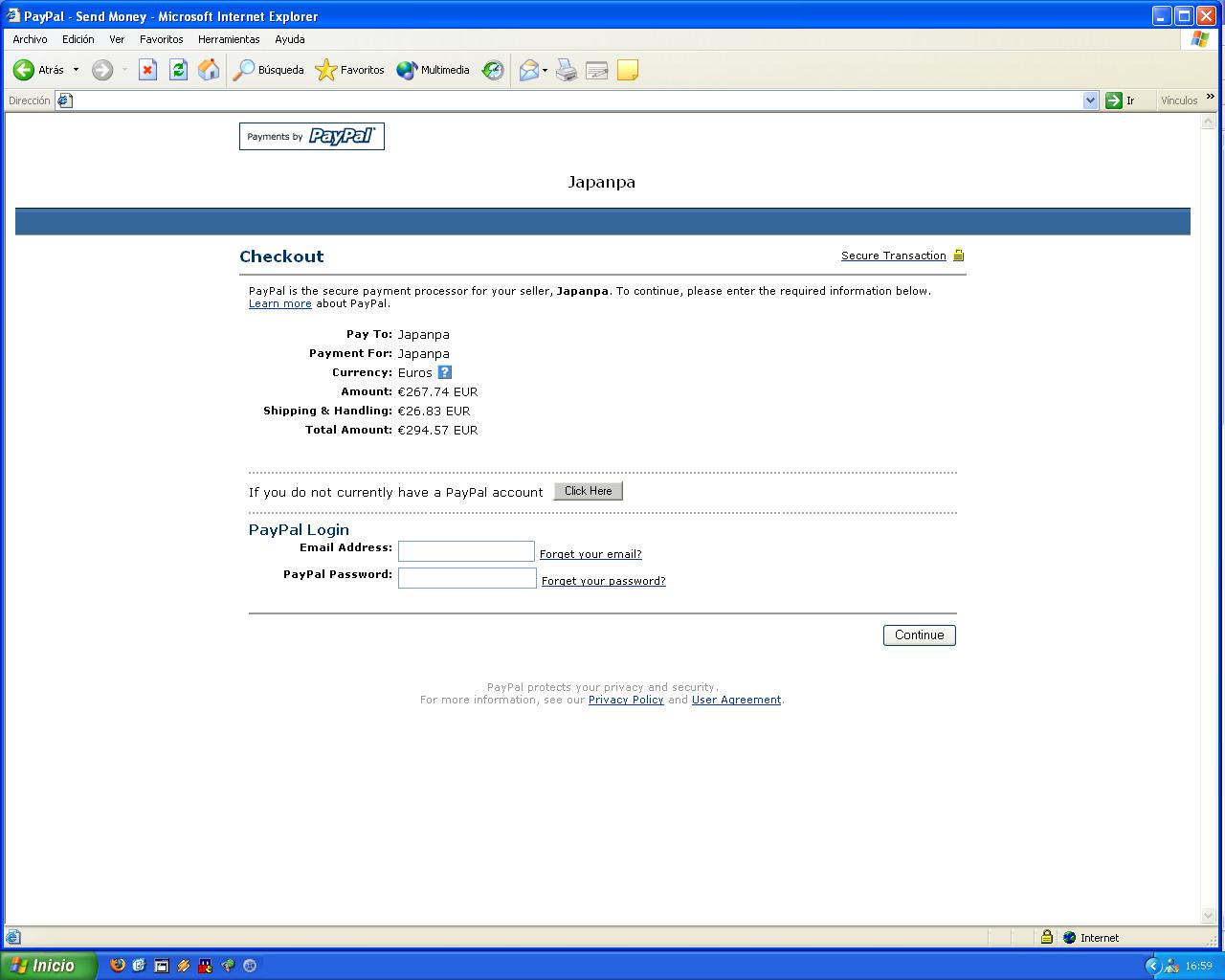Open the Archivo menu

30,39
